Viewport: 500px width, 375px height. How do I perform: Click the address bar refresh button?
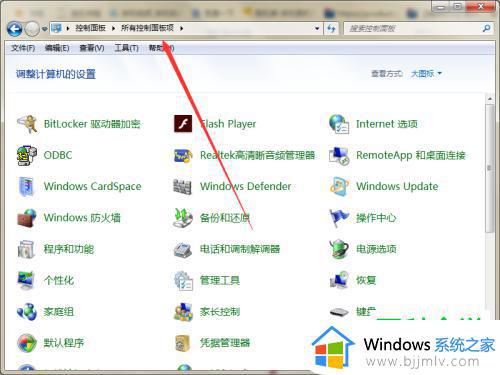[331, 28]
